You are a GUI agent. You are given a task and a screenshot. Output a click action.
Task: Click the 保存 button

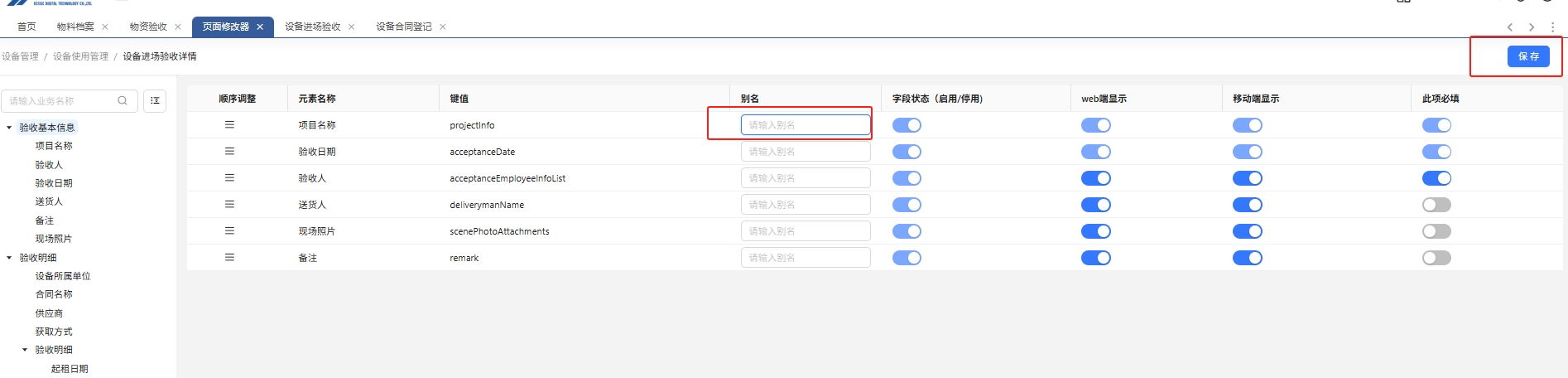coord(1527,56)
